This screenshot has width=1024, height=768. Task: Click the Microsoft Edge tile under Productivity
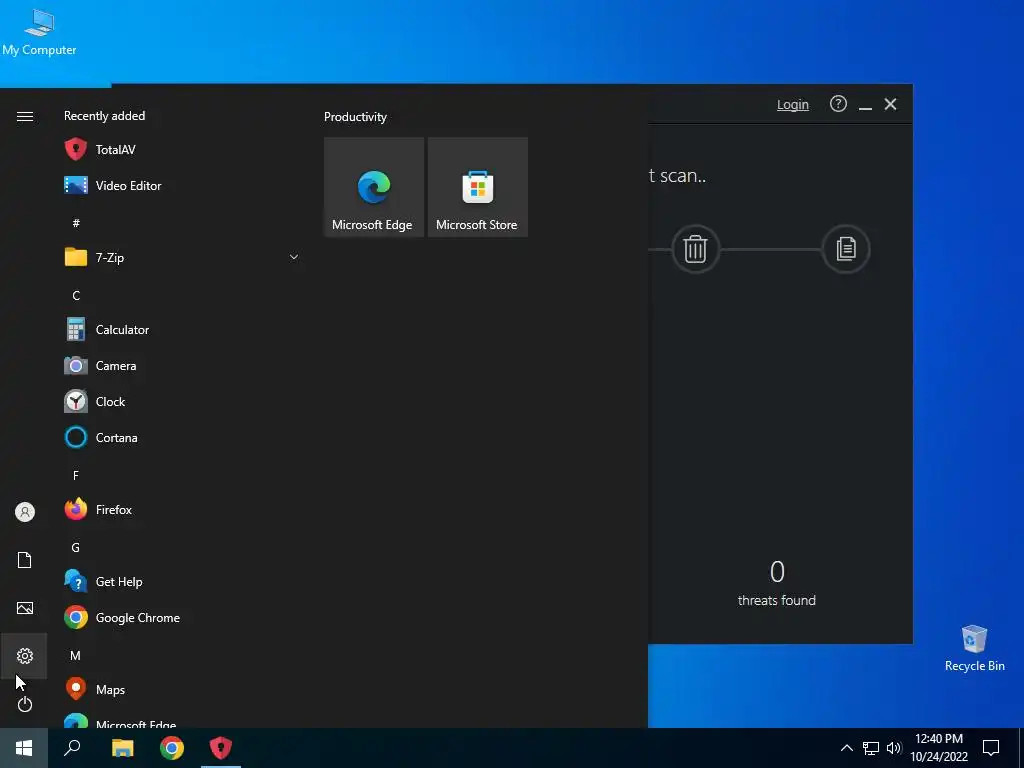click(x=374, y=187)
